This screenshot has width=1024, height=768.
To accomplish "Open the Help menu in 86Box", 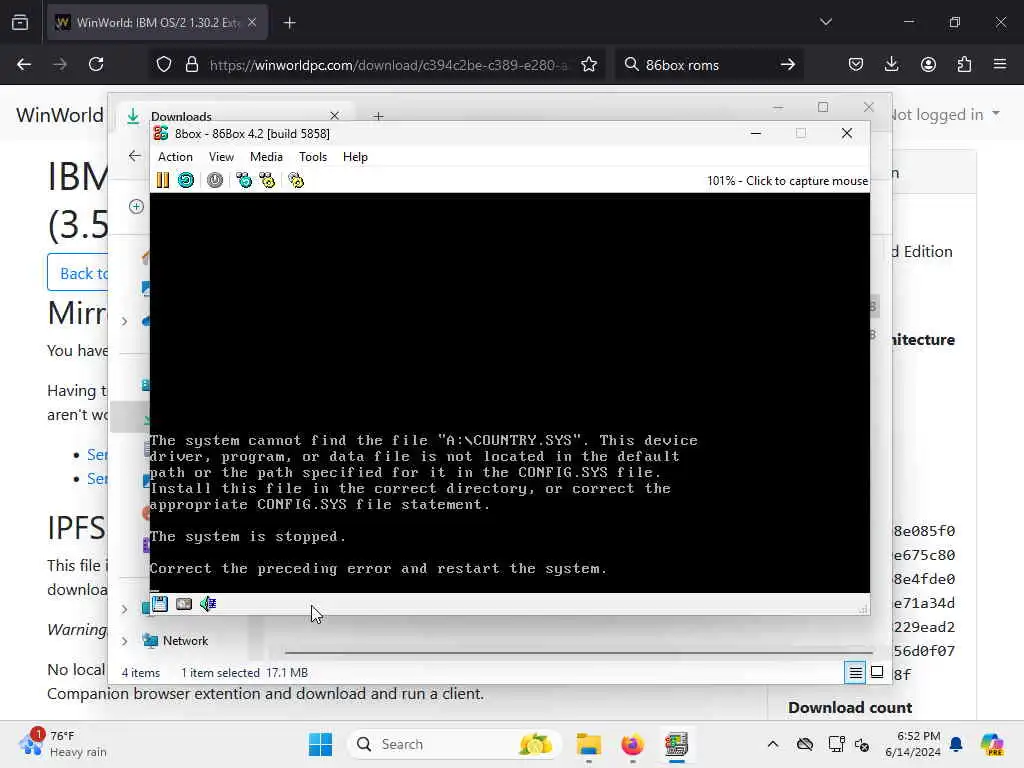I will pos(355,157).
